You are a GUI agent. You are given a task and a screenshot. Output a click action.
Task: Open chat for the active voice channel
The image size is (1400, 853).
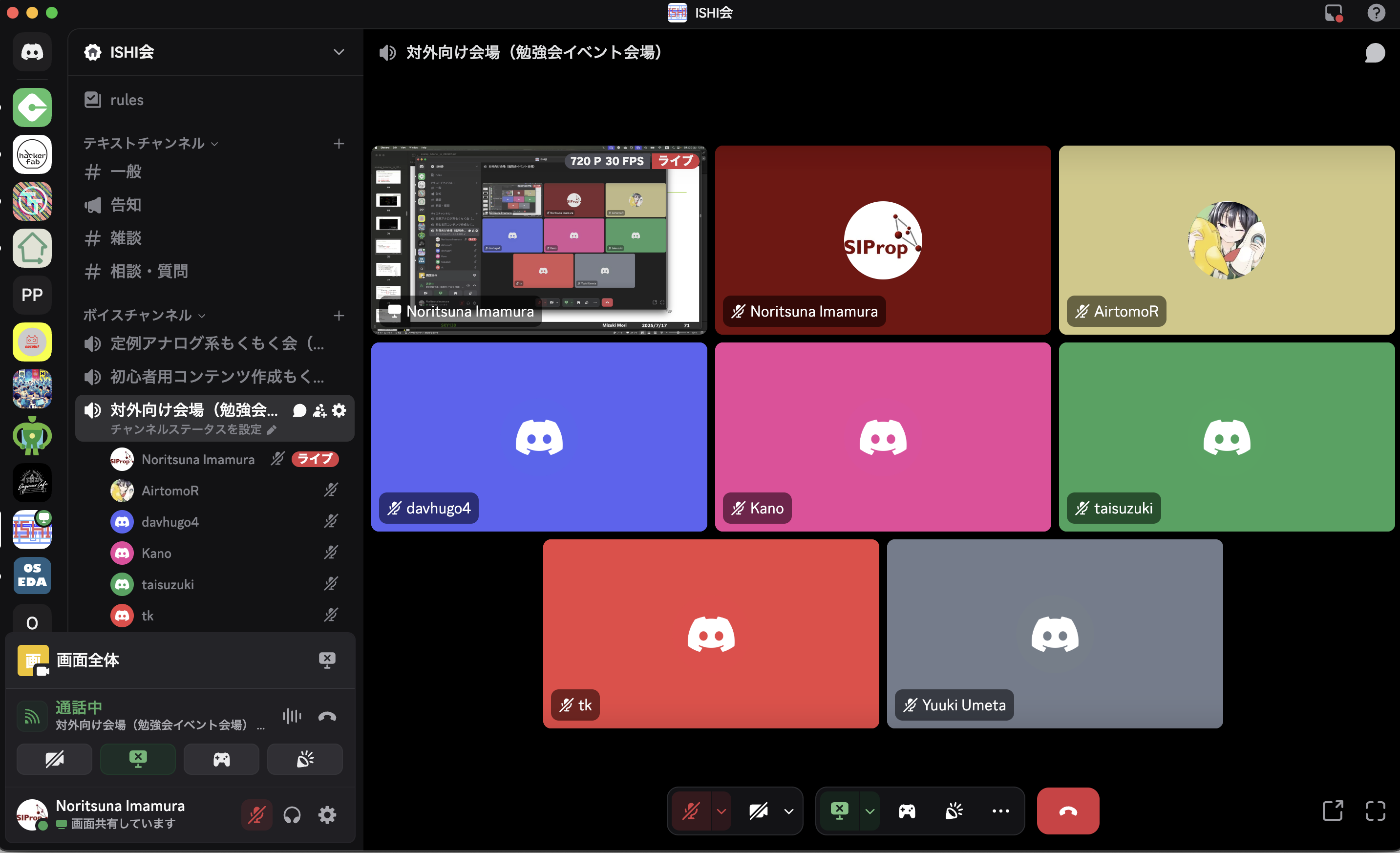[x=299, y=410]
